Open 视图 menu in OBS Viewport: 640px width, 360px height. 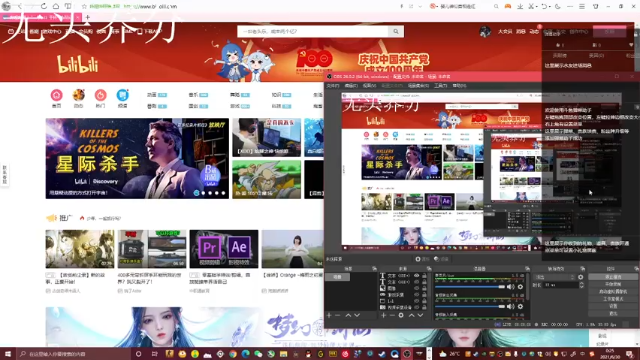[369, 86]
